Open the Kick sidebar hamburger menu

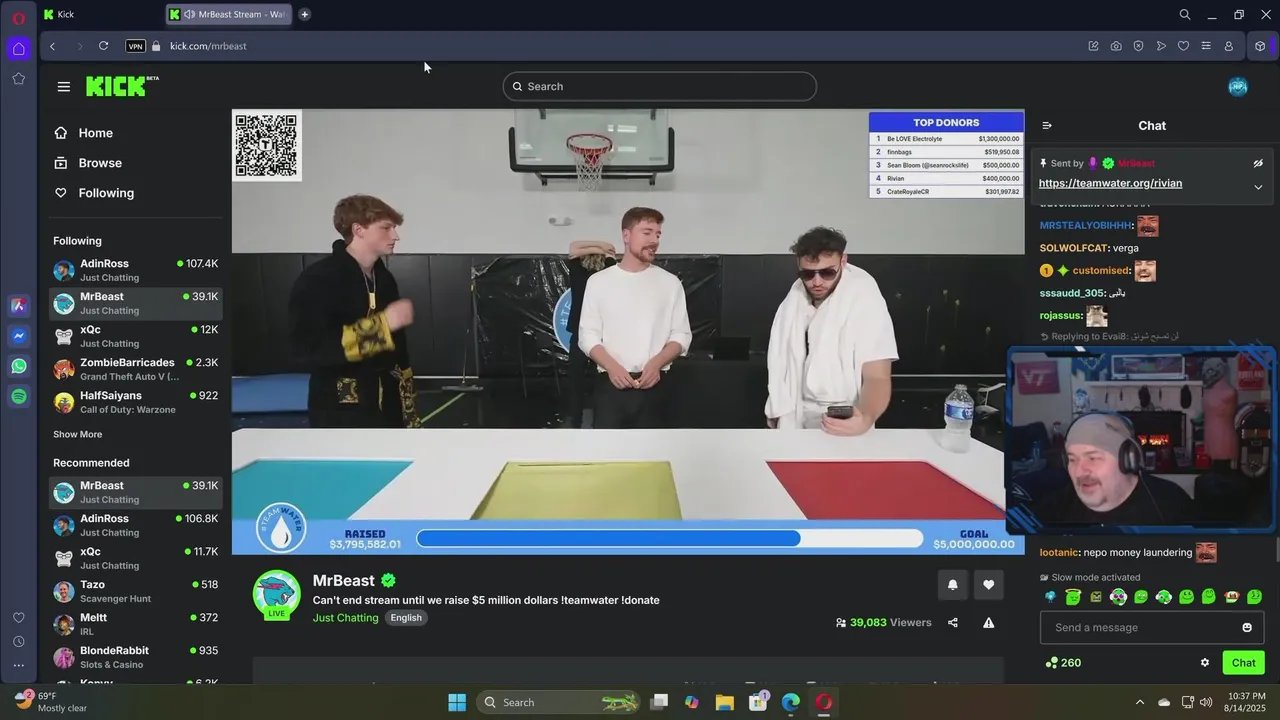(x=64, y=87)
